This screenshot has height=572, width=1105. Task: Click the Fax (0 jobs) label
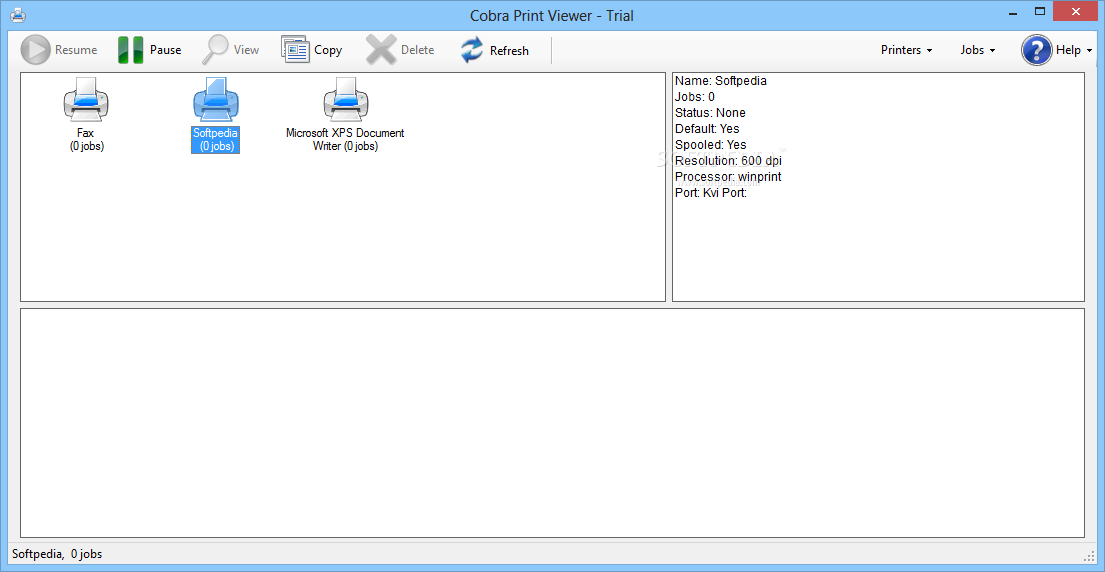tap(86, 139)
